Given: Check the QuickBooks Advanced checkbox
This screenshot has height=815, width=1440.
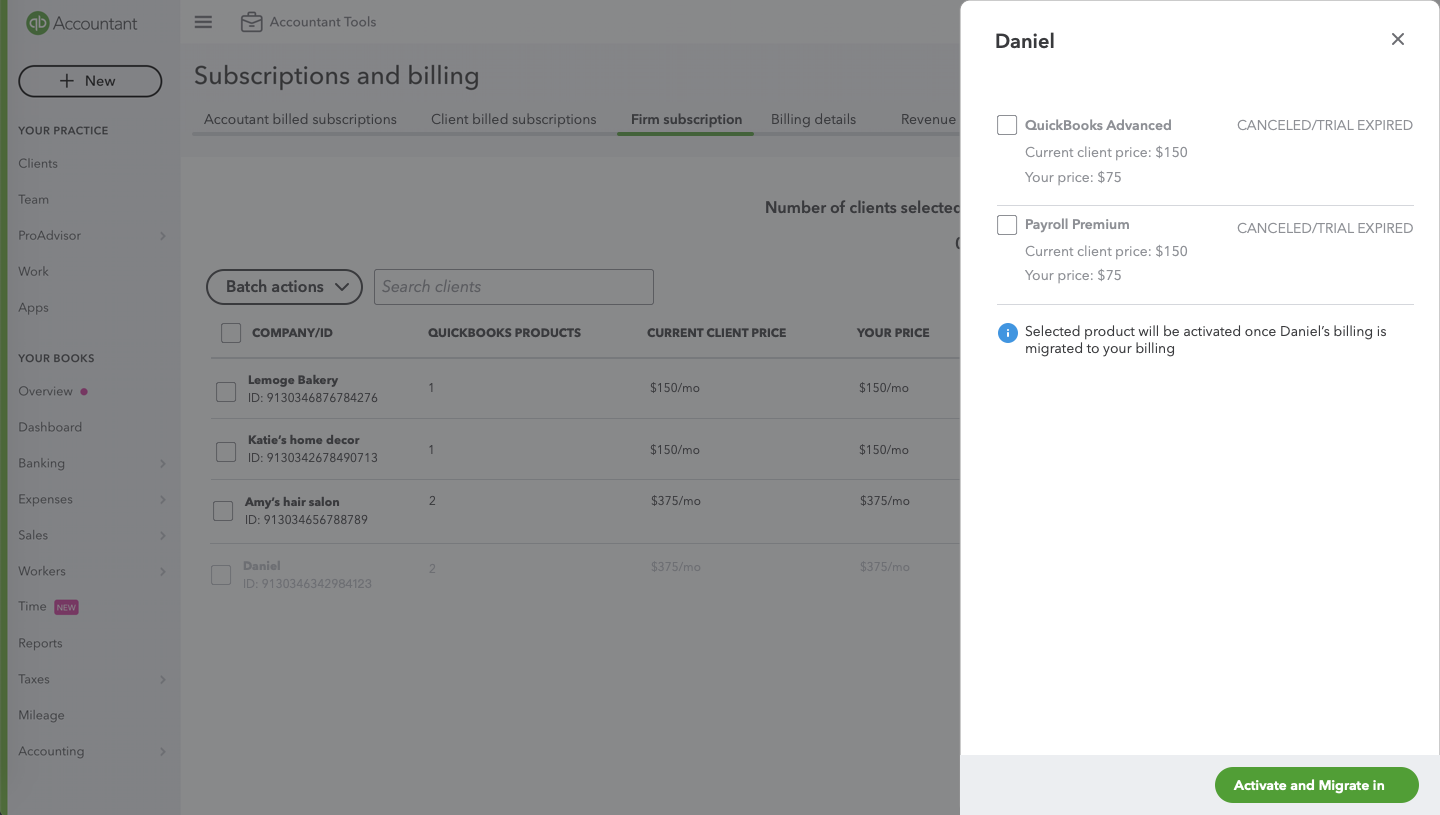Looking at the screenshot, I should (1007, 125).
